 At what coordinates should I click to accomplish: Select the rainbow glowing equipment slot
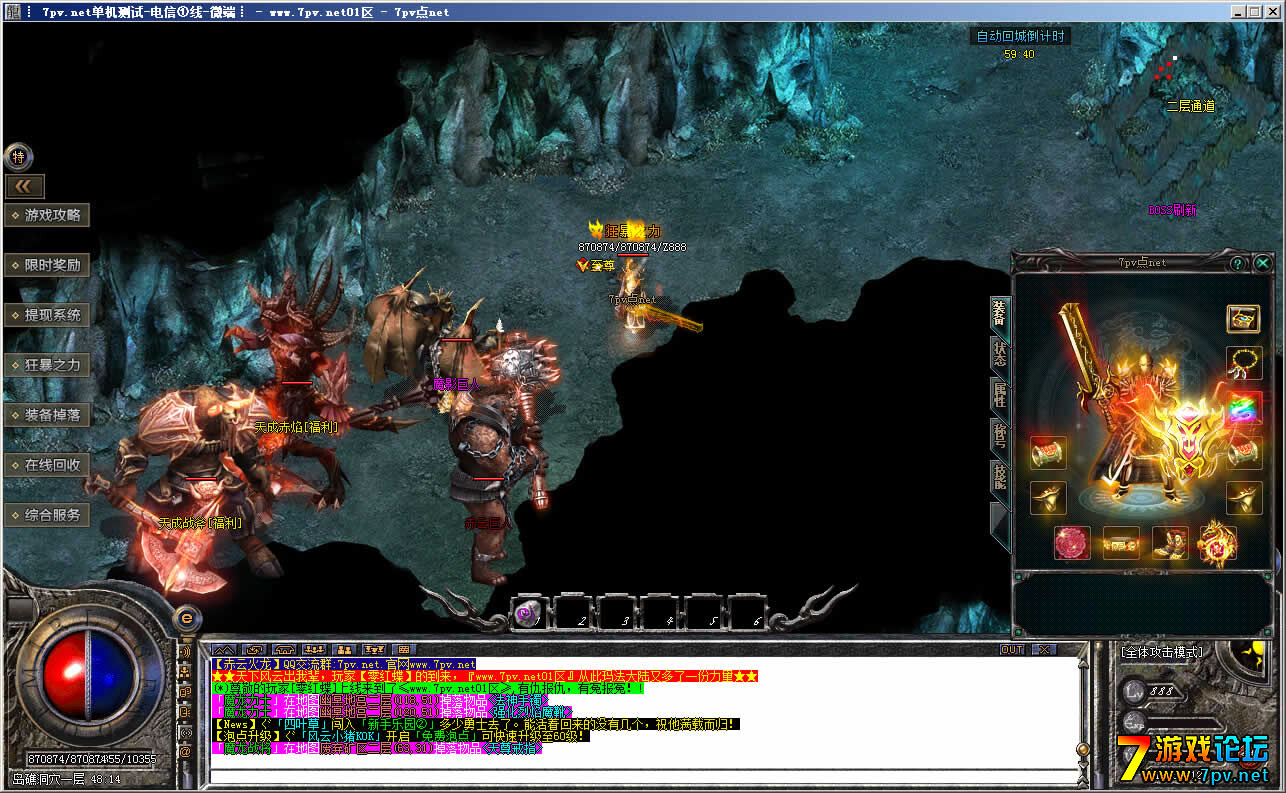coord(1243,408)
